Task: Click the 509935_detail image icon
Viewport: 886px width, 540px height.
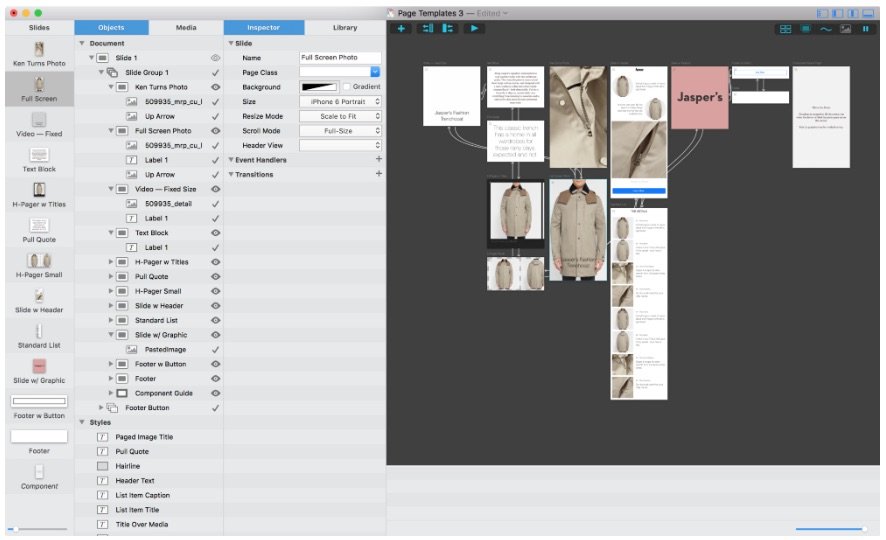Action: point(132,204)
